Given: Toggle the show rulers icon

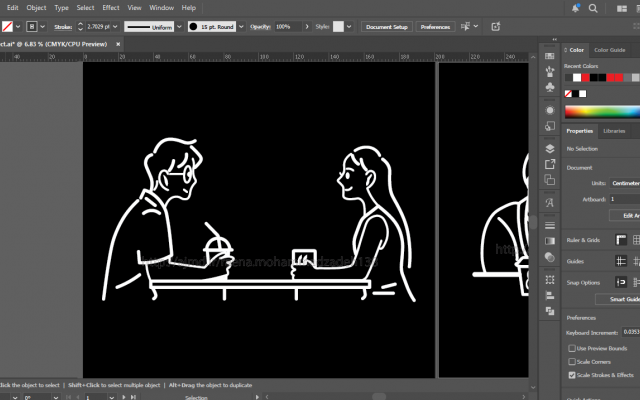Looking at the screenshot, I should point(621,240).
